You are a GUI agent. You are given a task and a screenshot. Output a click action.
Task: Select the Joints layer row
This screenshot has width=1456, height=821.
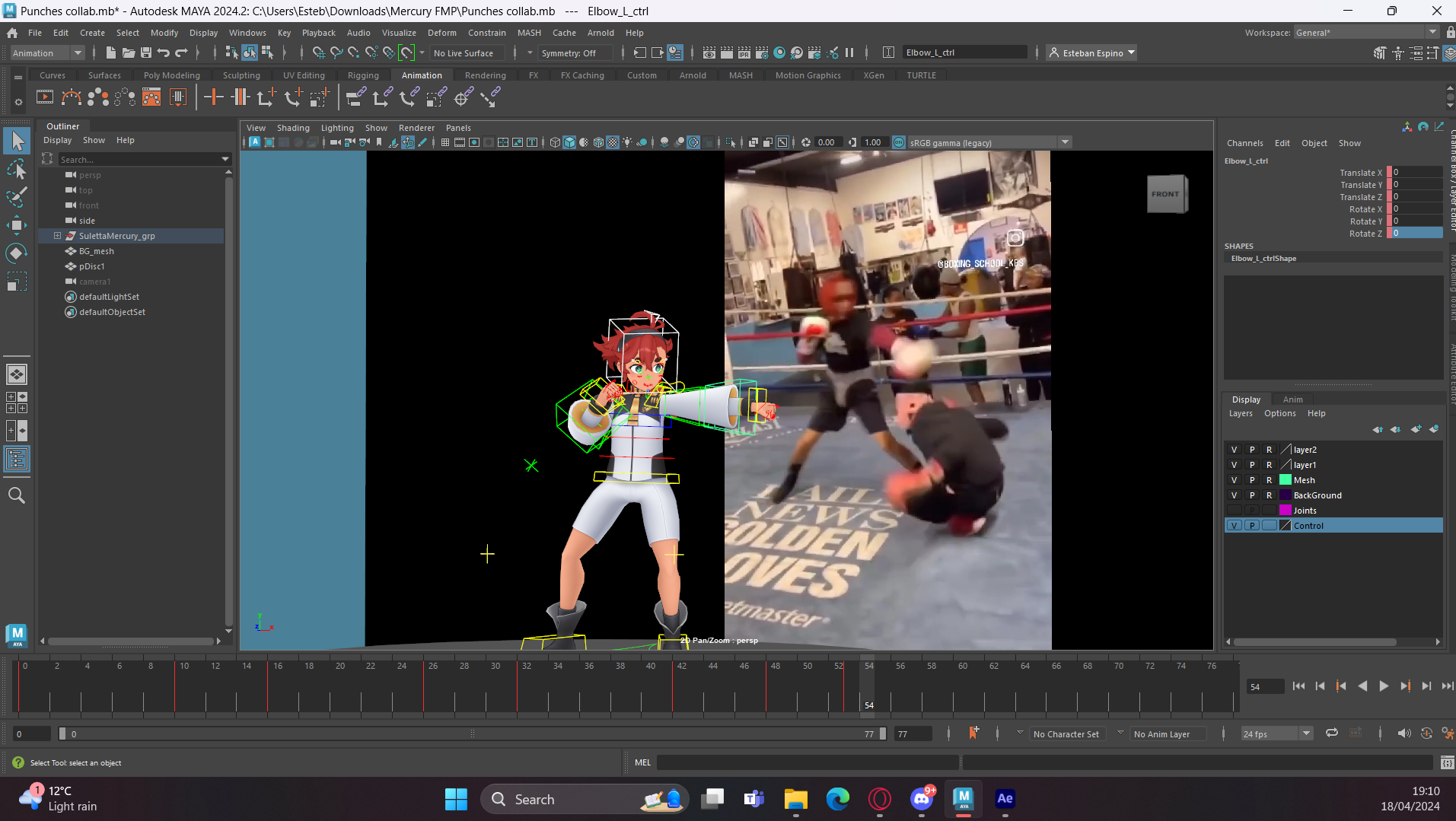[1333, 511]
